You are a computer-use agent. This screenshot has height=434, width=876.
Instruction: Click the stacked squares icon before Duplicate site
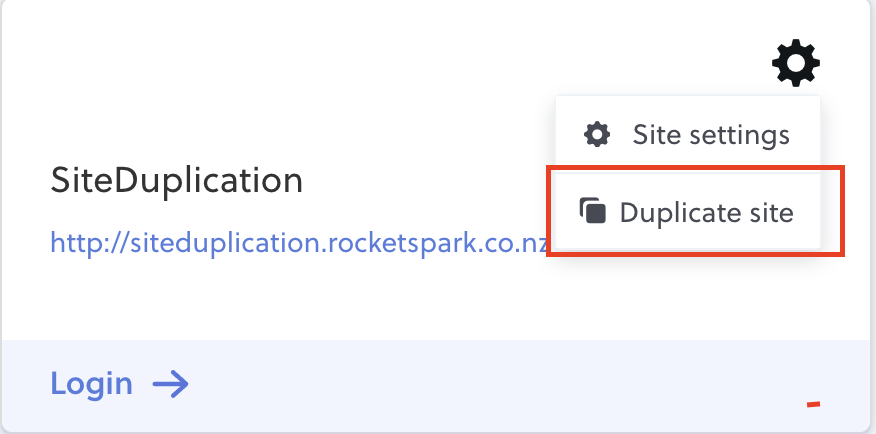[x=593, y=211]
